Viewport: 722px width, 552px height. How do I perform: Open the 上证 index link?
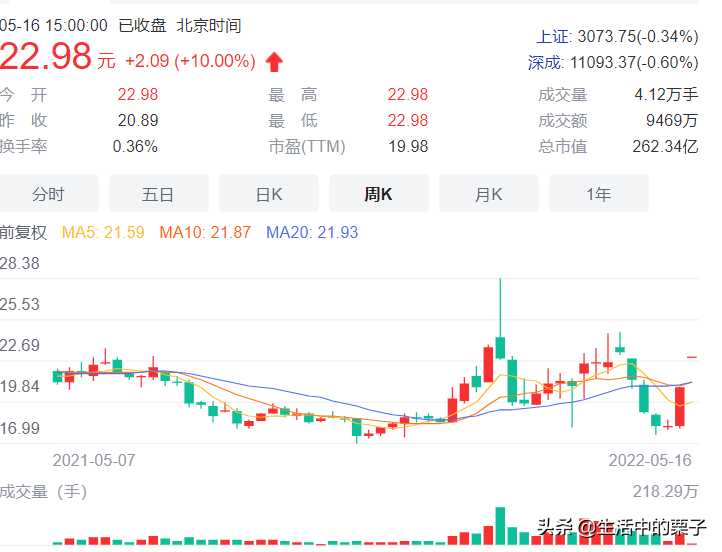click(553, 36)
